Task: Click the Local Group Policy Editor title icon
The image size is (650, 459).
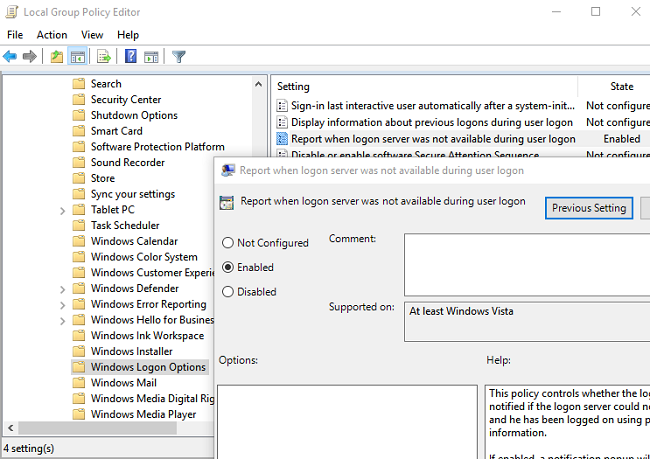Action: pos(12,12)
